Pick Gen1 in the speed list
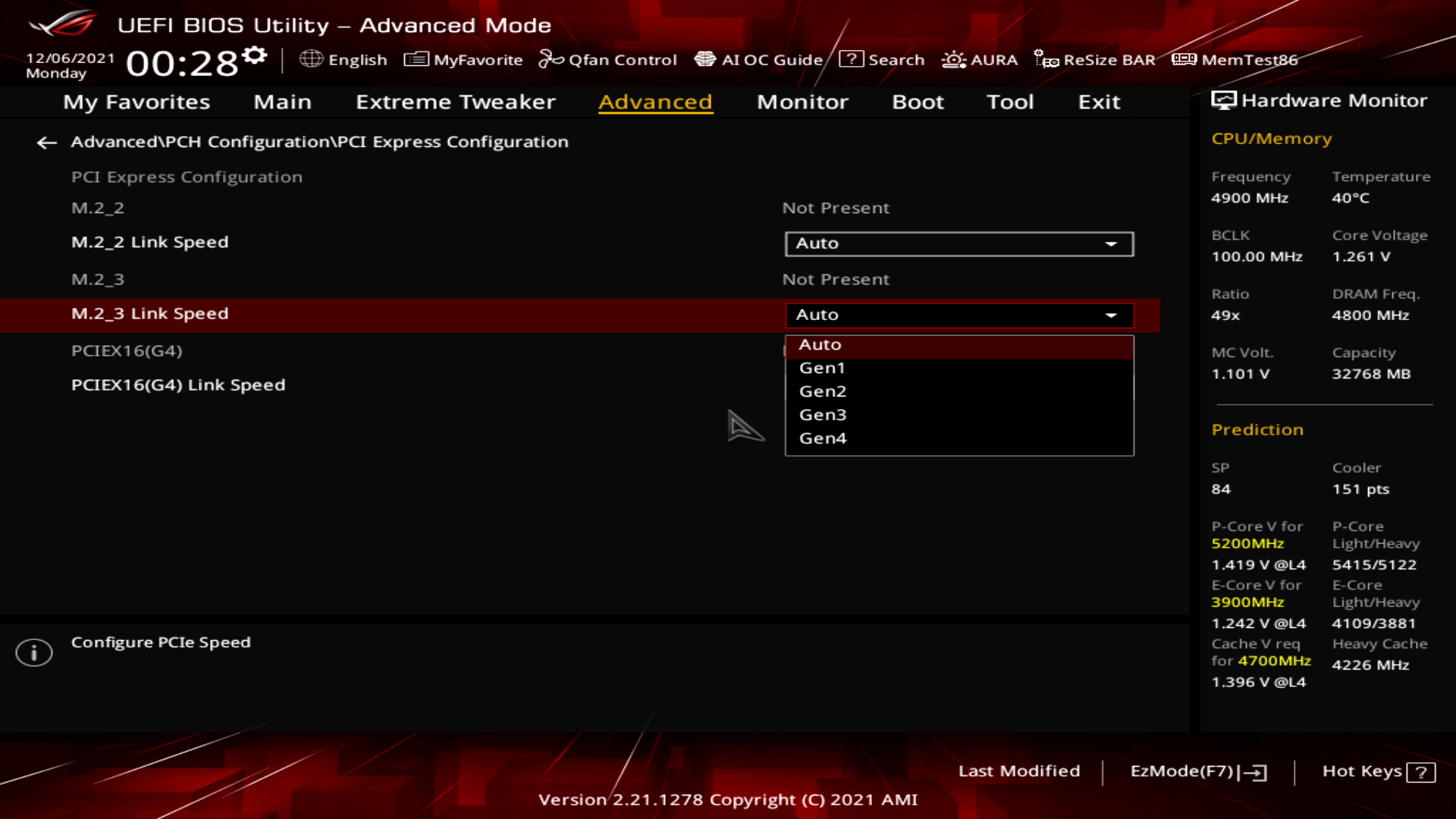Image resolution: width=1456 pixels, height=819 pixels. click(x=822, y=368)
